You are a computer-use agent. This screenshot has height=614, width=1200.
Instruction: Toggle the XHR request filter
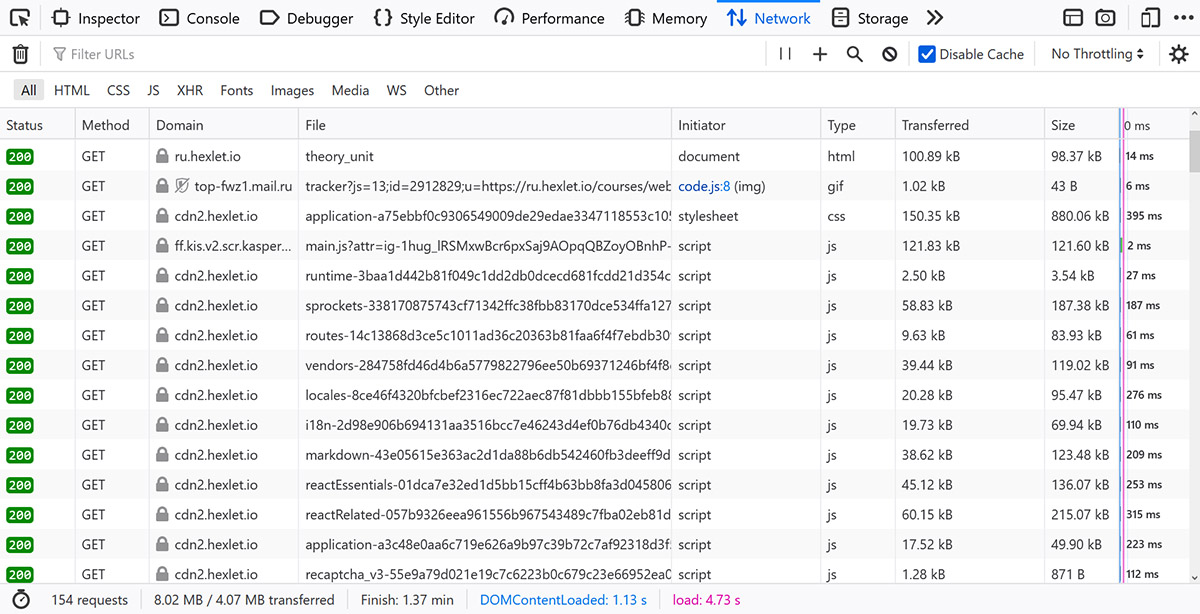tap(190, 90)
